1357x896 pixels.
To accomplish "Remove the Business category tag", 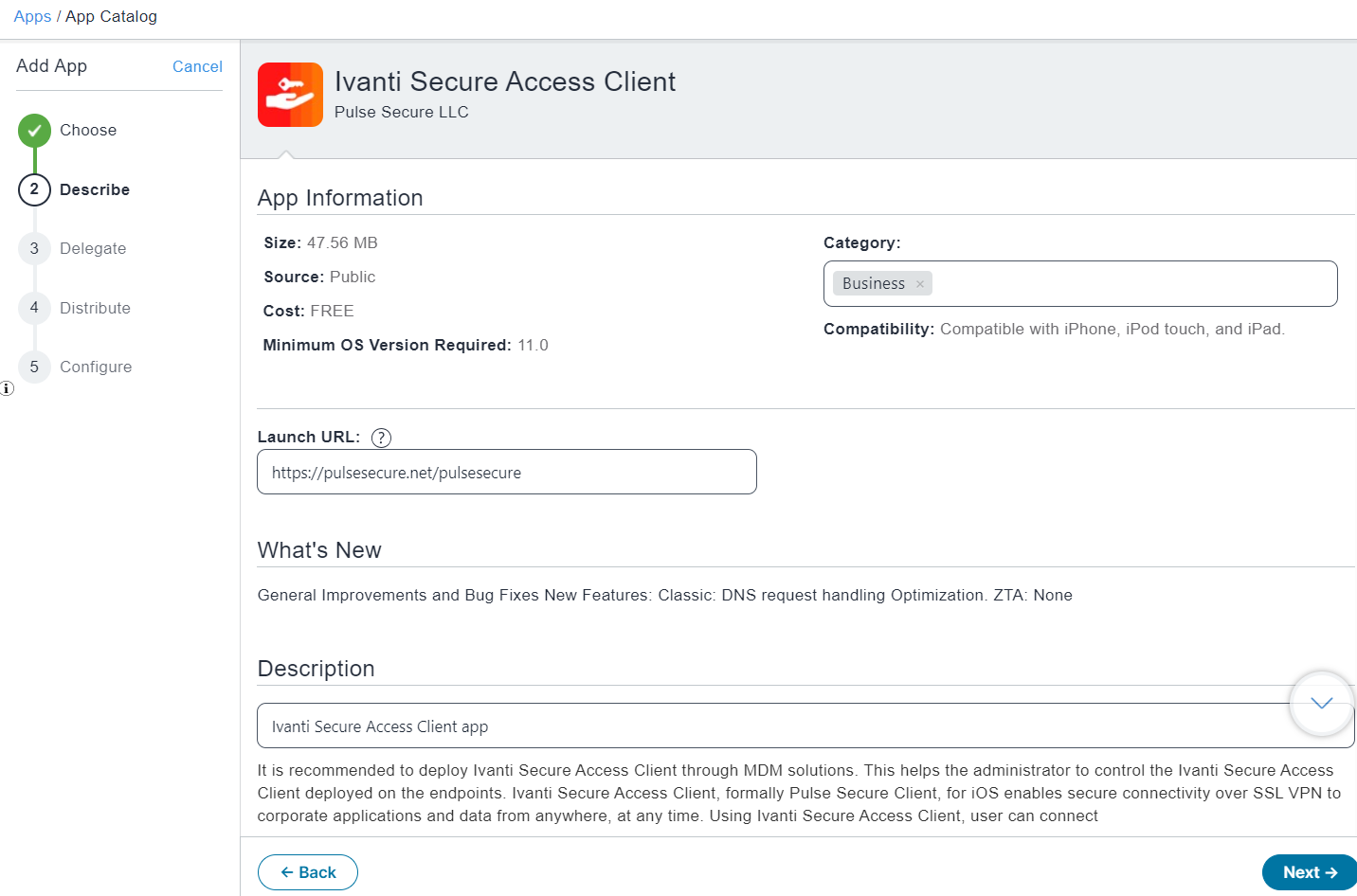I will pyautogui.click(x=919, y=284).
